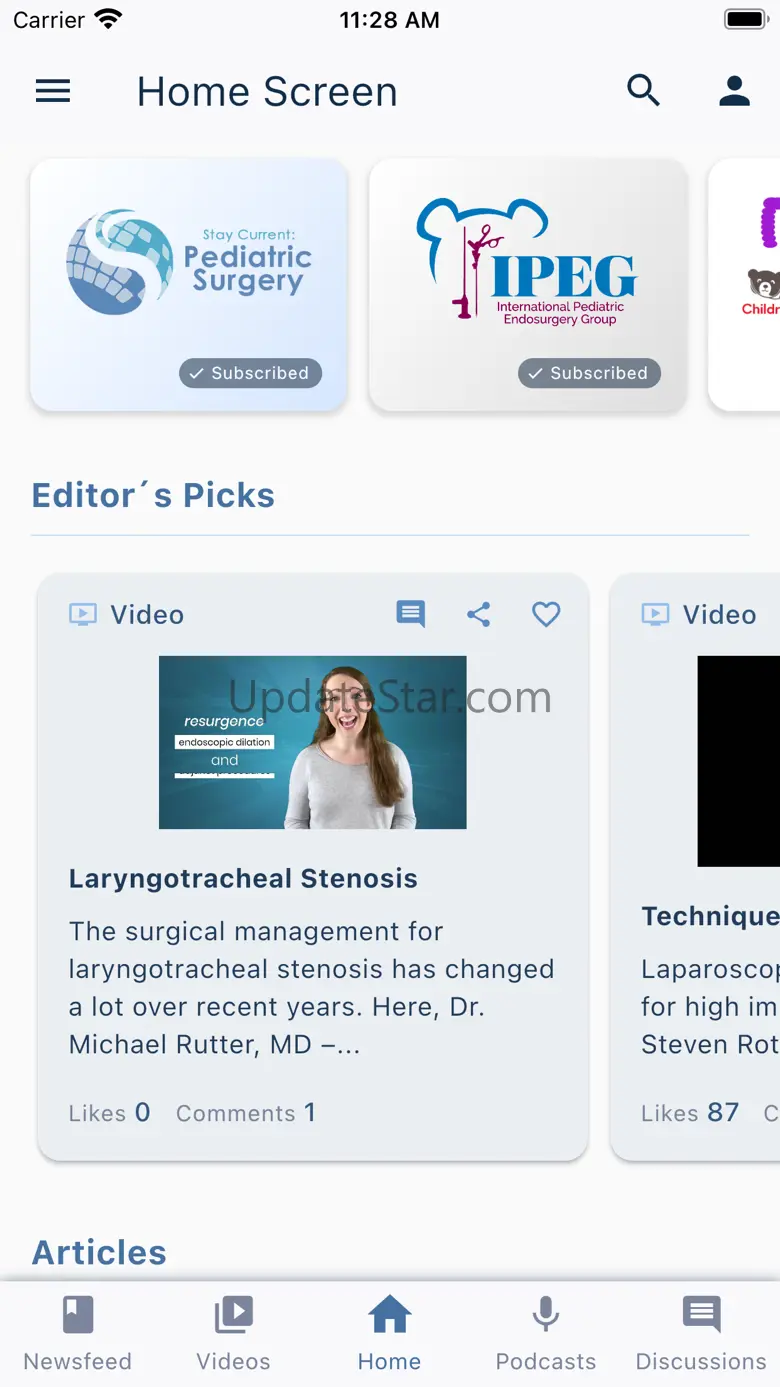Open comments on Laryngotracheal Stenosis video
Screen dimensions: 780x1387
[x=411, y=614]
